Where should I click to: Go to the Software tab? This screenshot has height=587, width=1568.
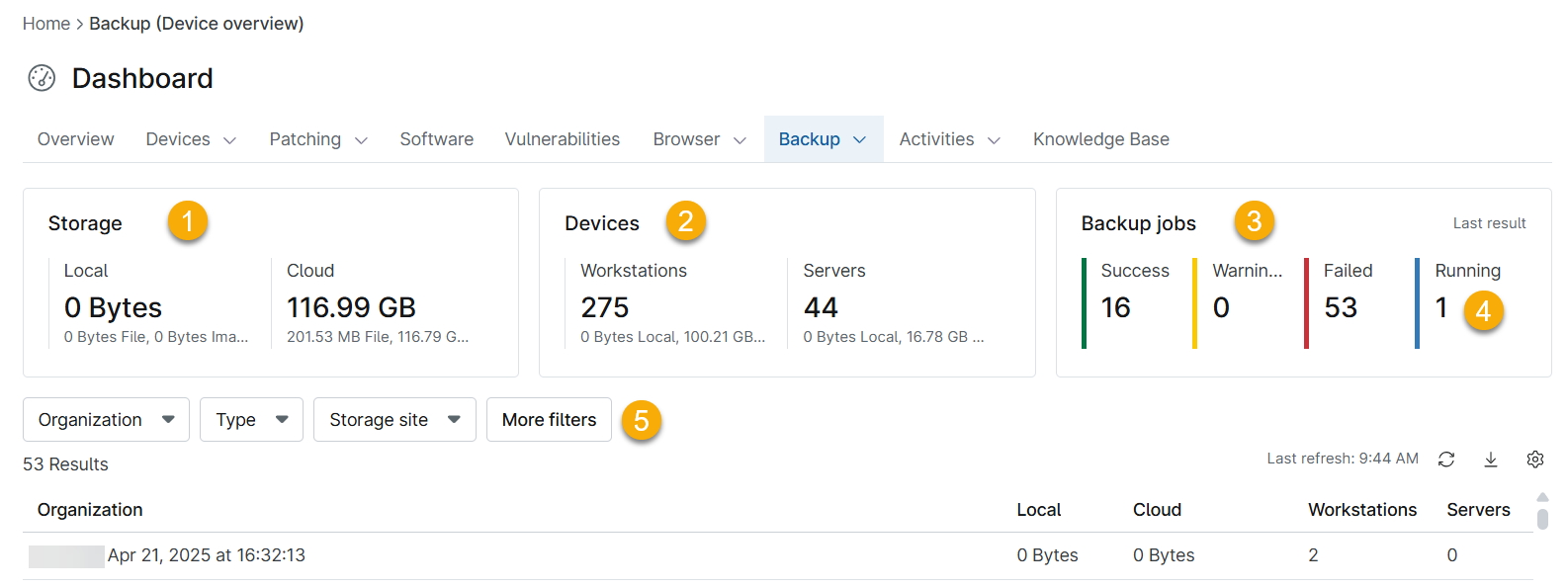pos(436,139)
